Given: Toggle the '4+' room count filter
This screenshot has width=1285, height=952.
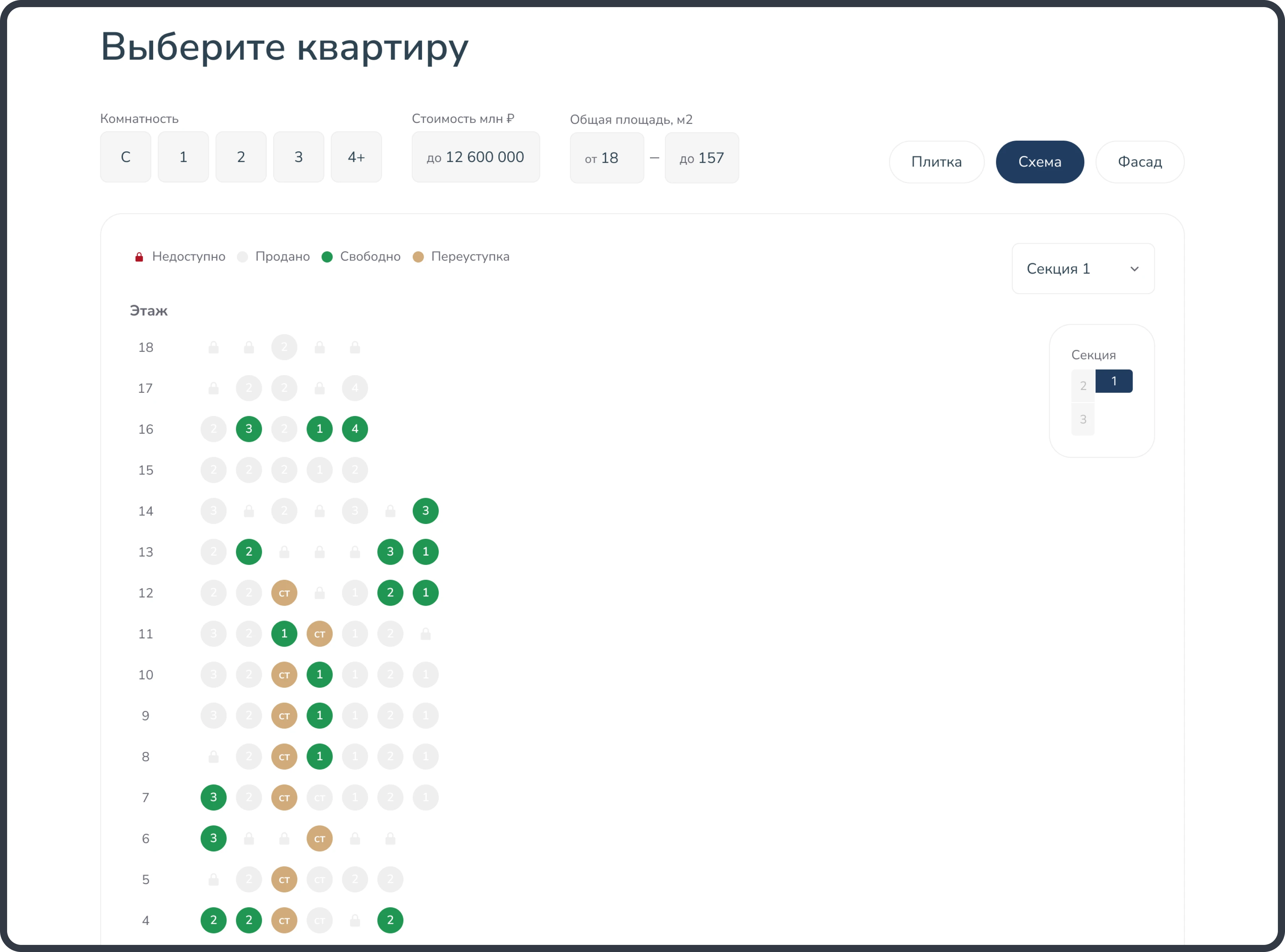Looking at the screenshot, I should click(x=356, y=157).
